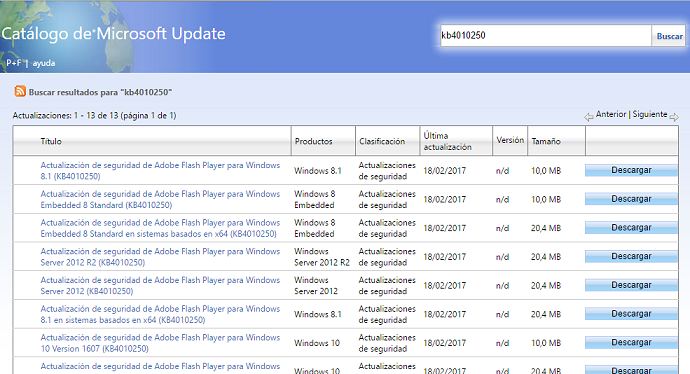The width and height of the screenshot is (690, 374).
Task: Open the Windows Server 2012 (KB4010250) update title
Action: click(160, 285)
